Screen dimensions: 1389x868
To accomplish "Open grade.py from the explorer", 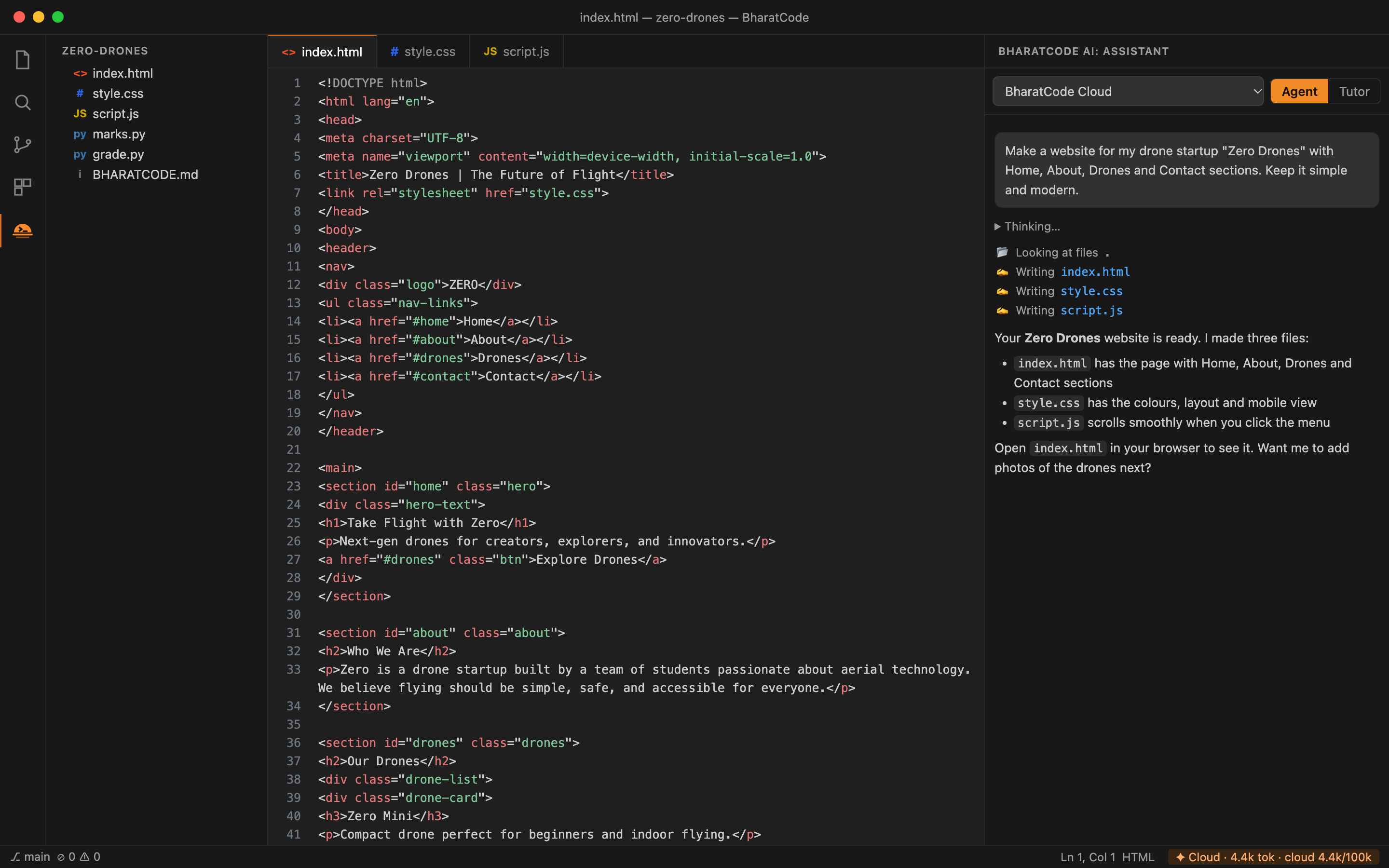I will (118, 154).
